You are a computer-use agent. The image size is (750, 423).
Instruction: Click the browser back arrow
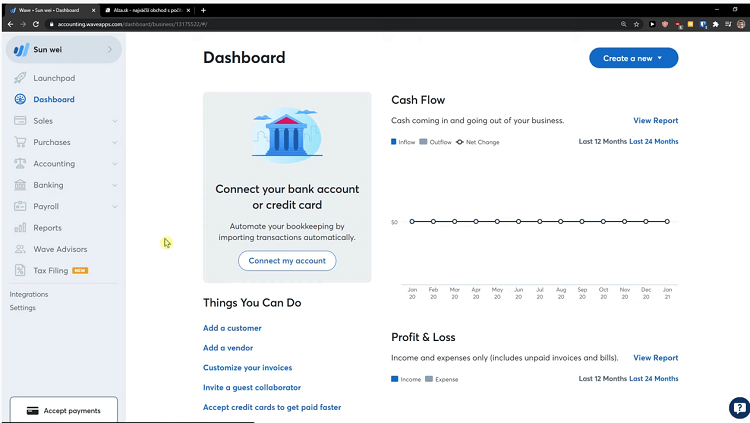pyautogui.click(x=11, y=24)
